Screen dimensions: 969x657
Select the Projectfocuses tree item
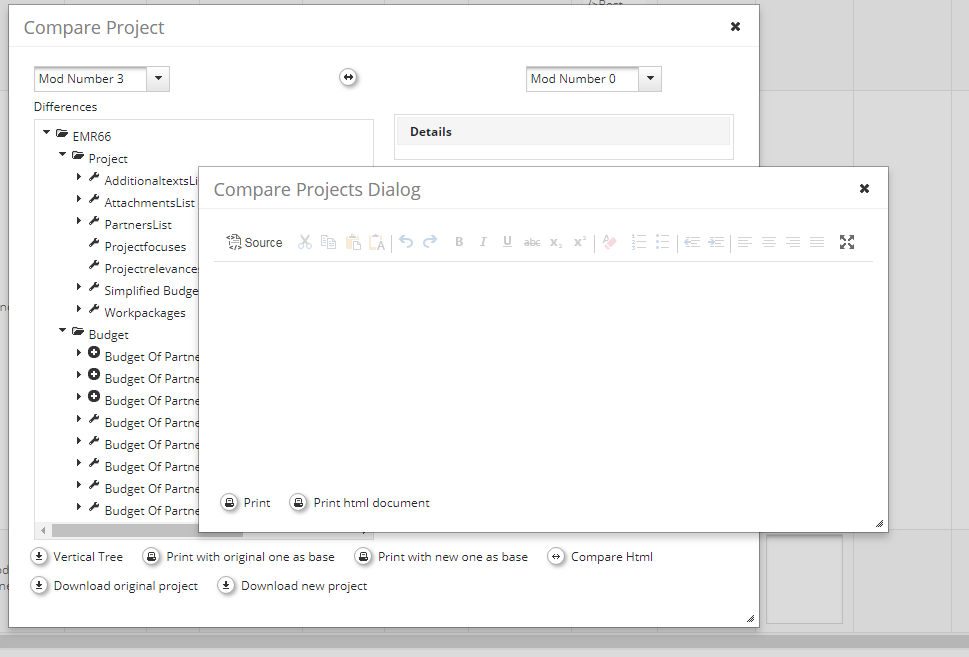pos(145,247)
